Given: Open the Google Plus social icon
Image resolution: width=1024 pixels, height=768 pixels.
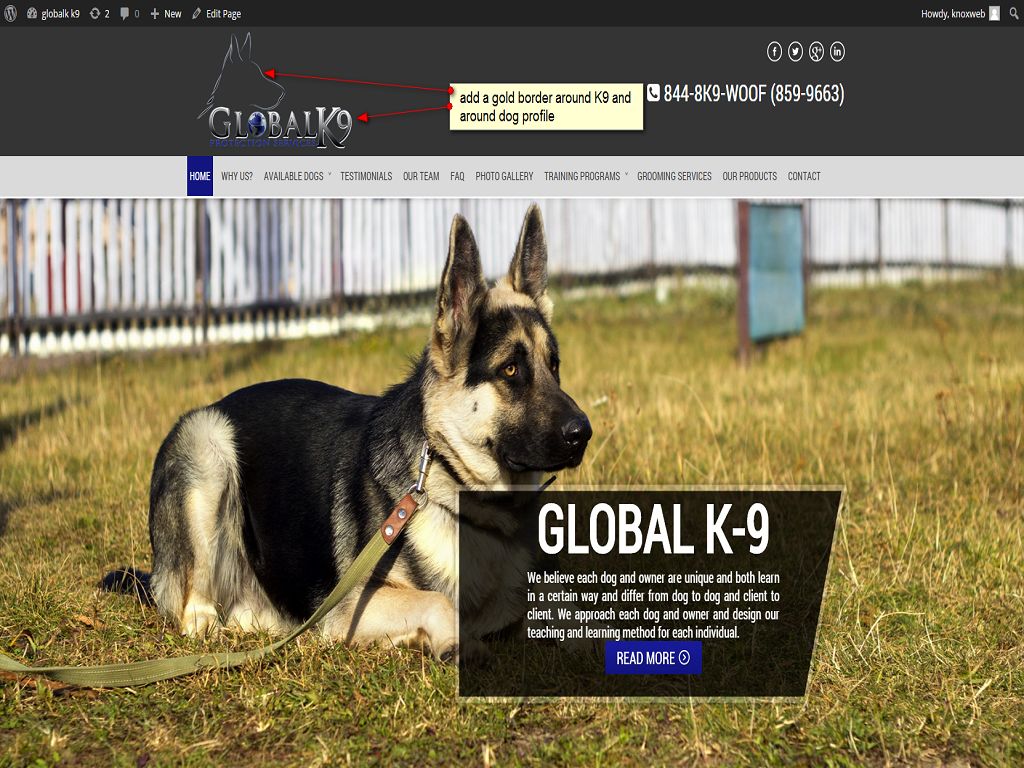Looking at the screenshot, I should 816,52.
